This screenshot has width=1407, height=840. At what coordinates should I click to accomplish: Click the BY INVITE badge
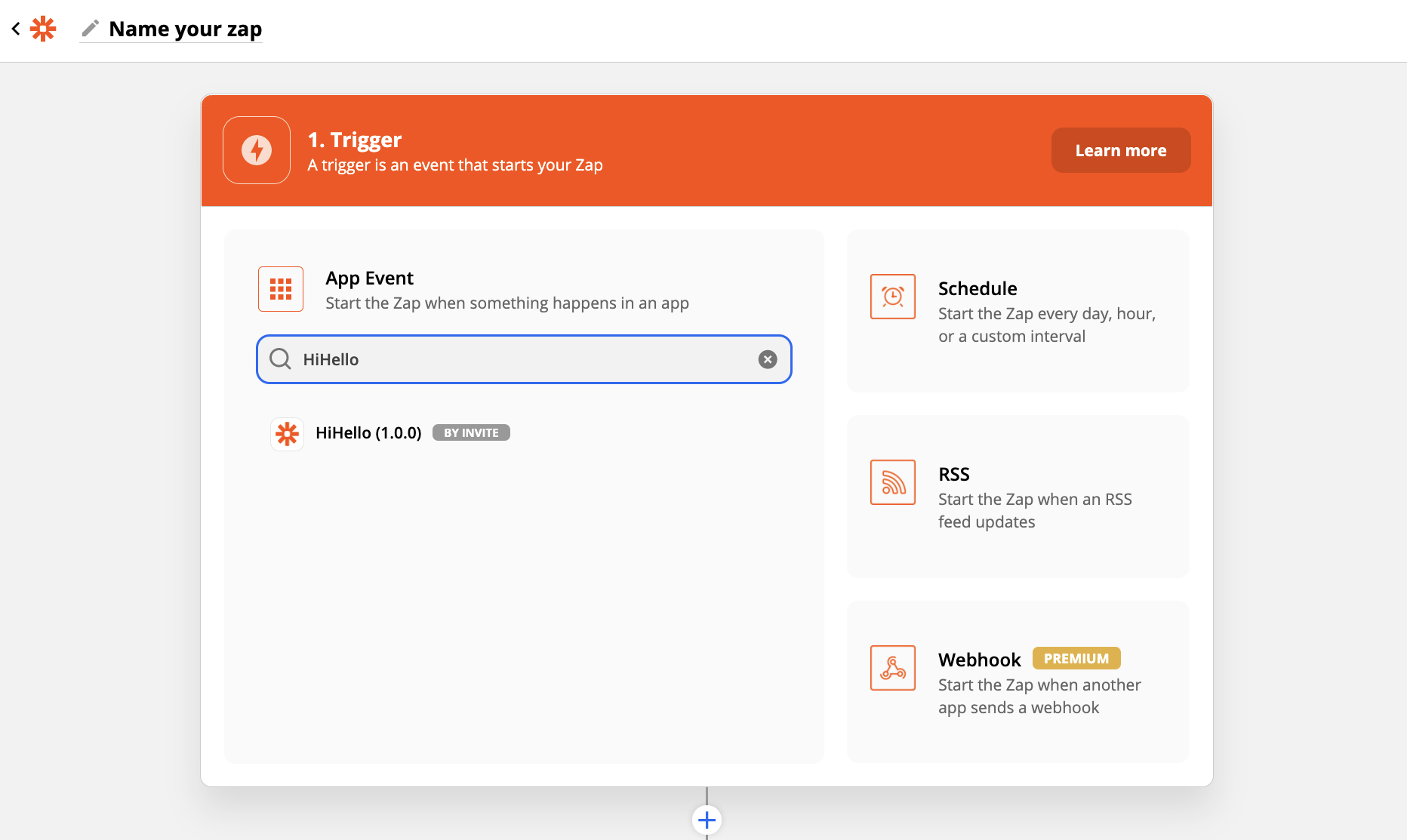point(471,432)
